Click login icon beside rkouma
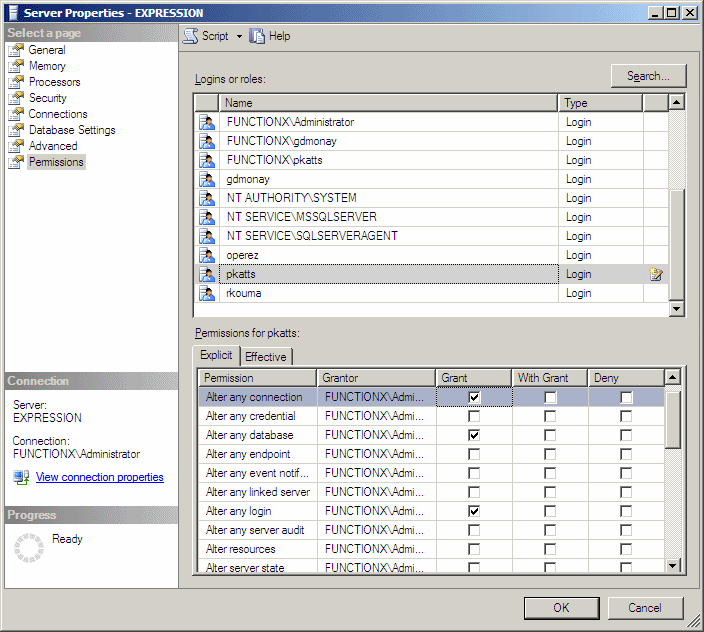 click(207, 293)
